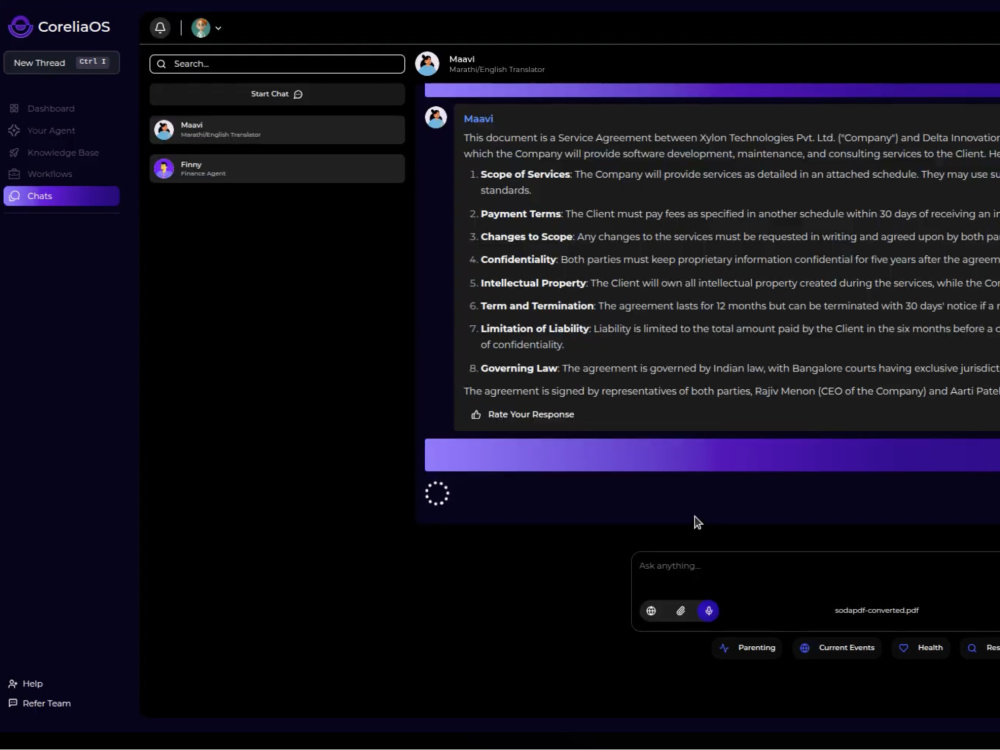The image size is (1000, 750).
Task: Click the sodapdf-converted.pdf attachment
Action: pyautogui.click(x=876, y=610)
